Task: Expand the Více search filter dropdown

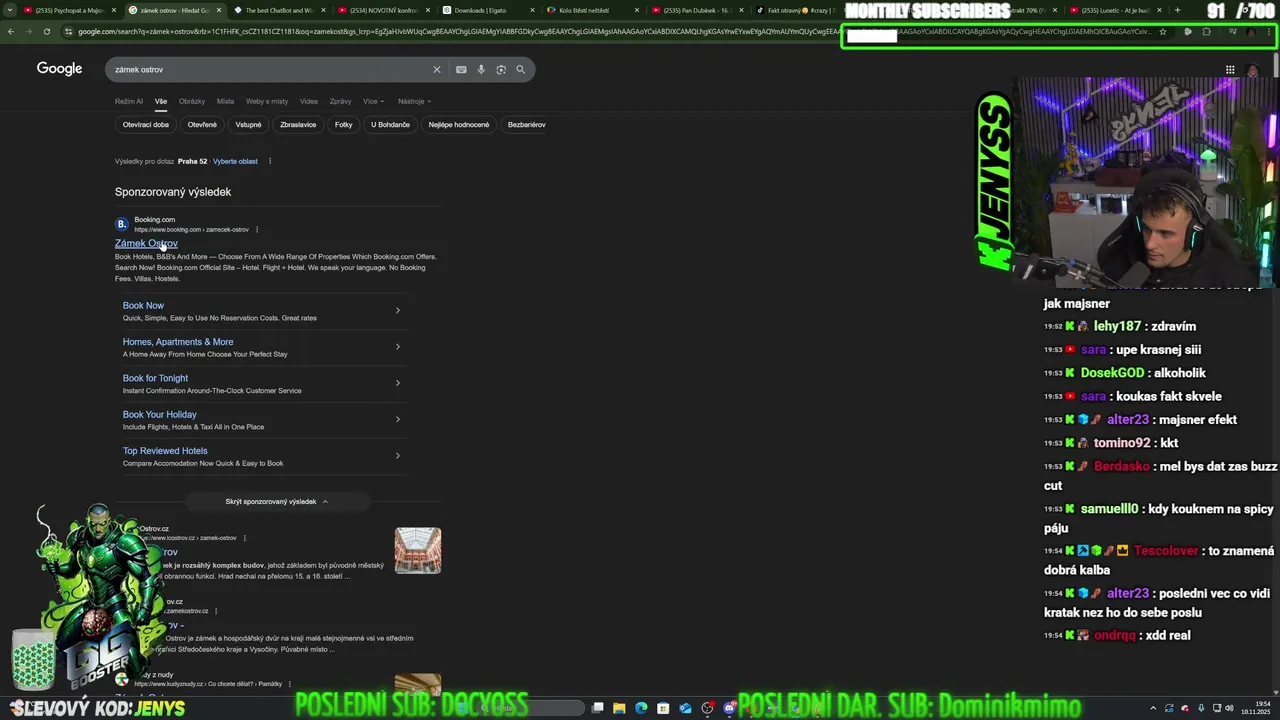Action: tap(374, 101)
